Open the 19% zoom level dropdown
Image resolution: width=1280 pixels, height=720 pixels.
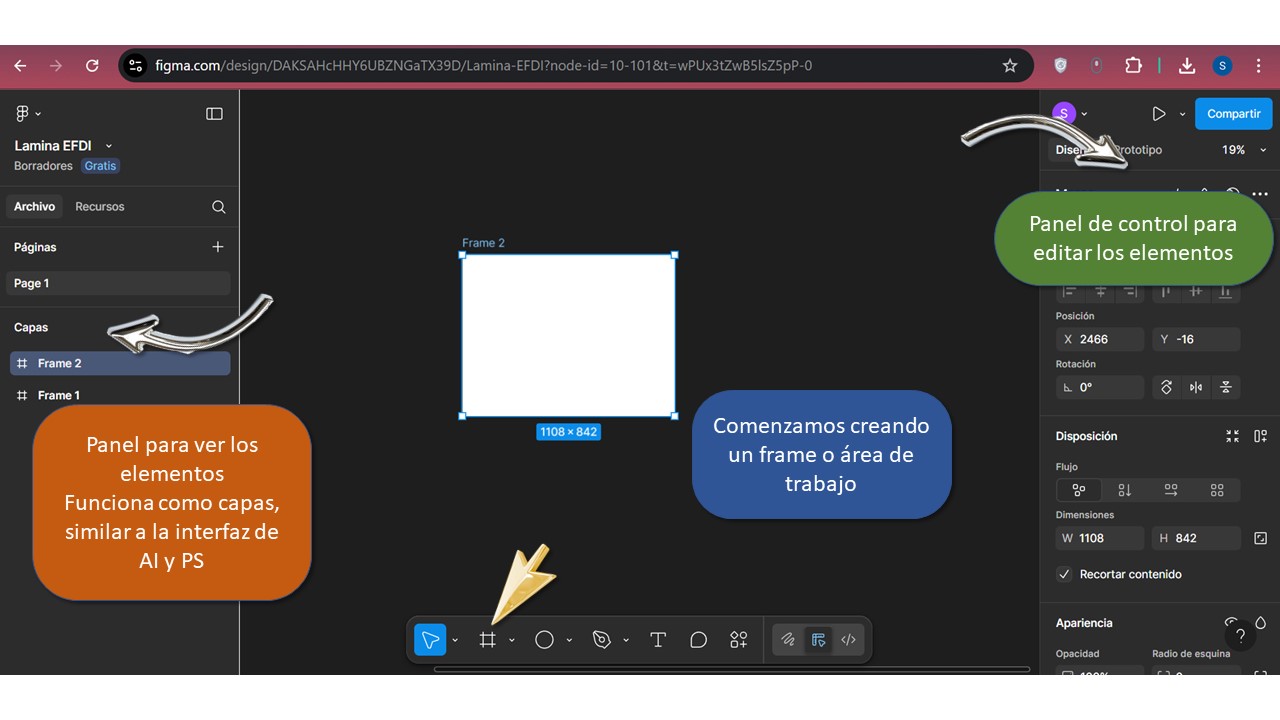tap(1242, 150)
